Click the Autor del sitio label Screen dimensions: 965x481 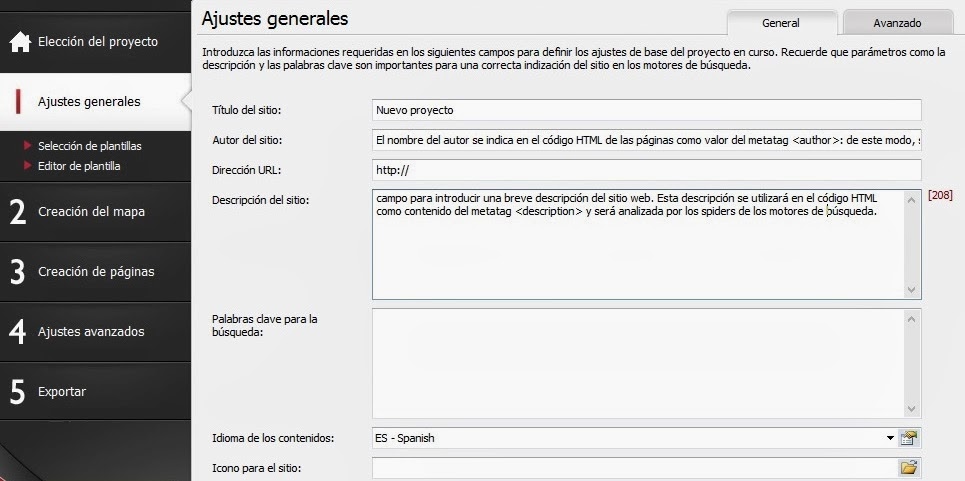point(247,140)
